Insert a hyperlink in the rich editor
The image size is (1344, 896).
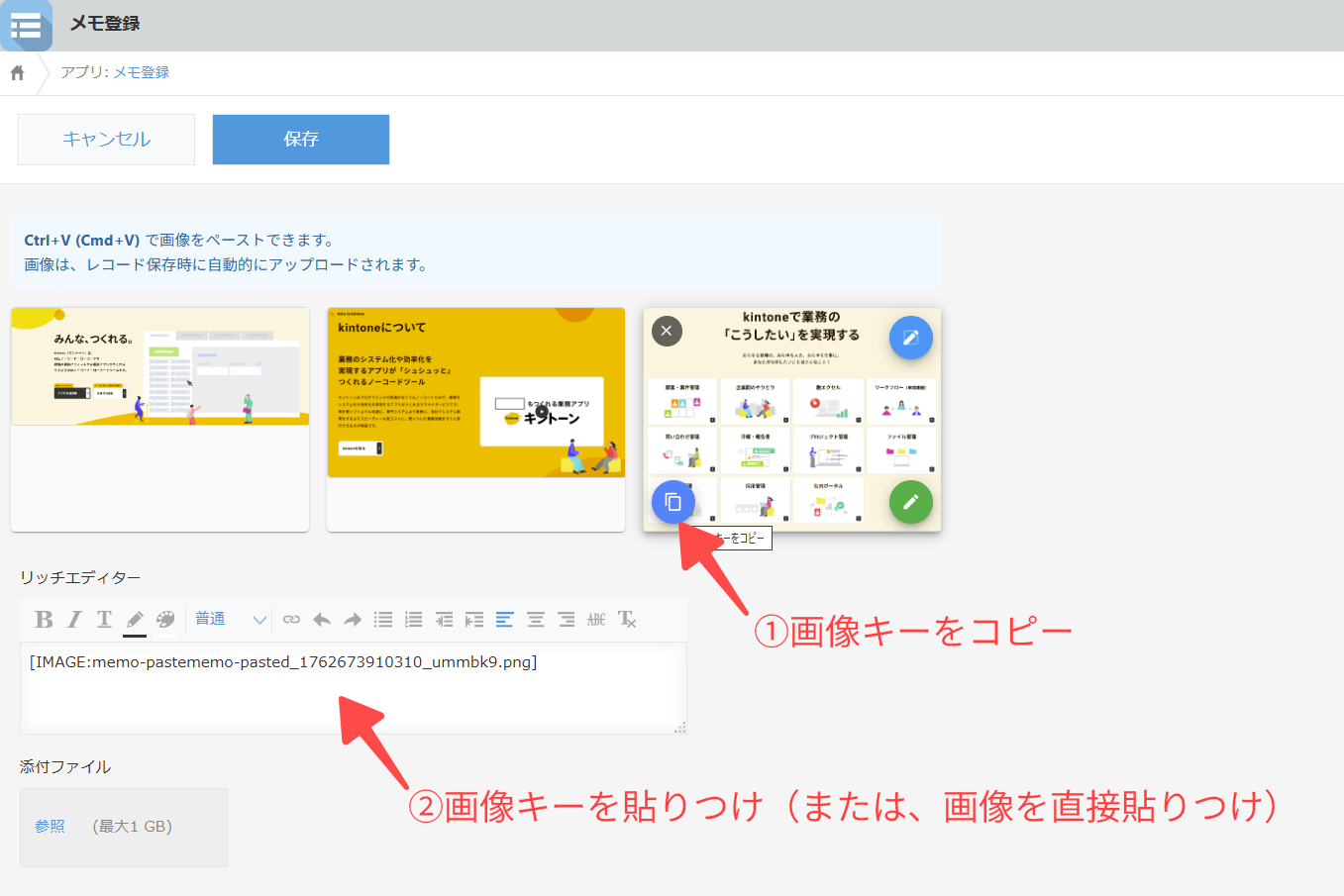291,619
